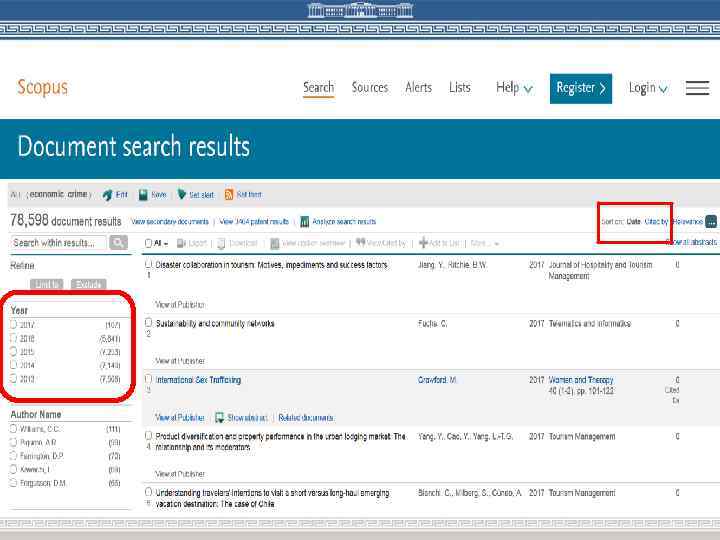This screenshot has height=540, width=720.
Task: Click the orange RSS Set feed icon
Action: coord(229,195)
